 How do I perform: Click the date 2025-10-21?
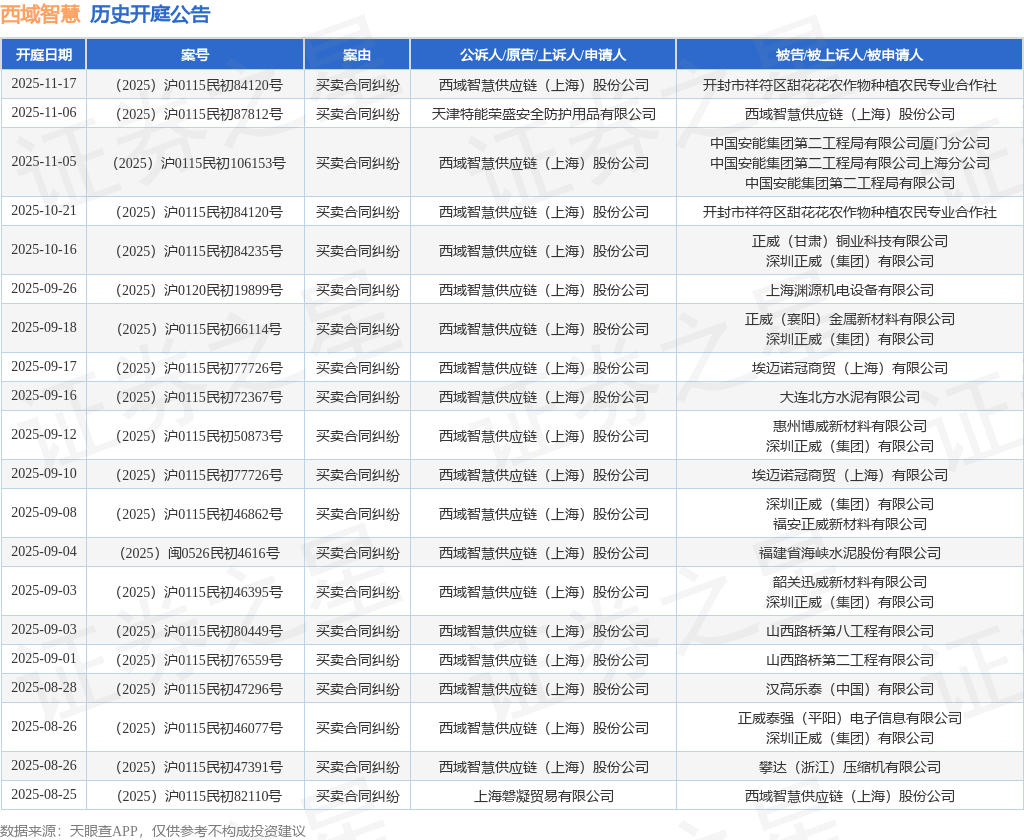pyautogui.click(x=44, y=211)
